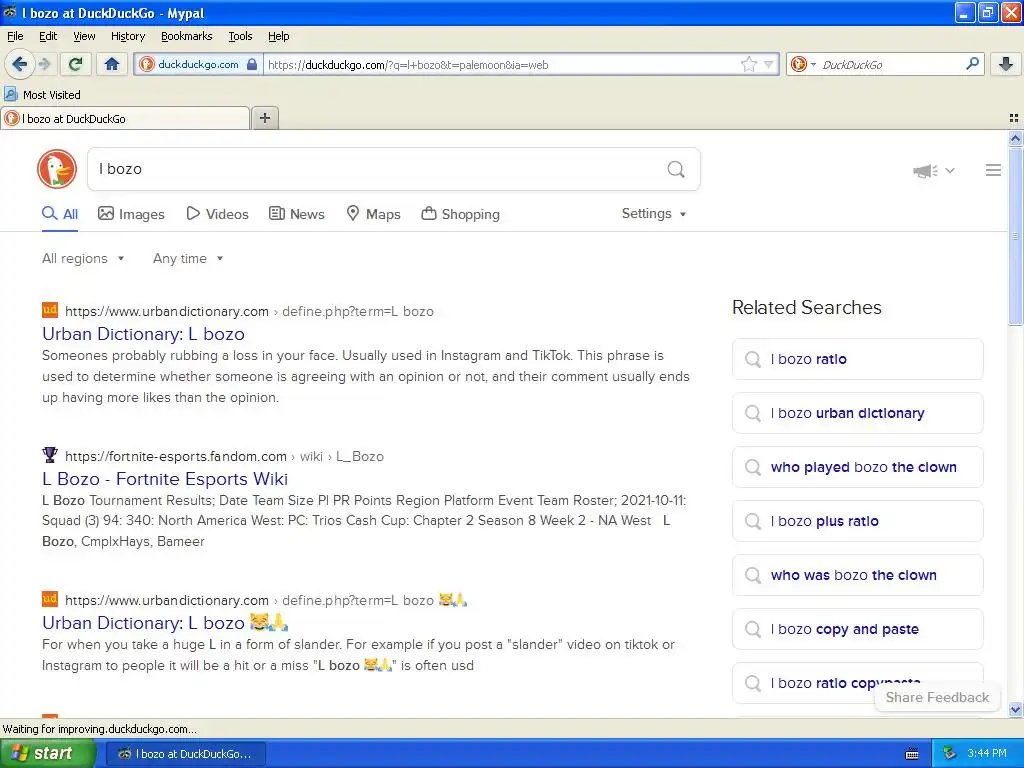
Task: Click the padlock site security icon
Action: [252, 65]
